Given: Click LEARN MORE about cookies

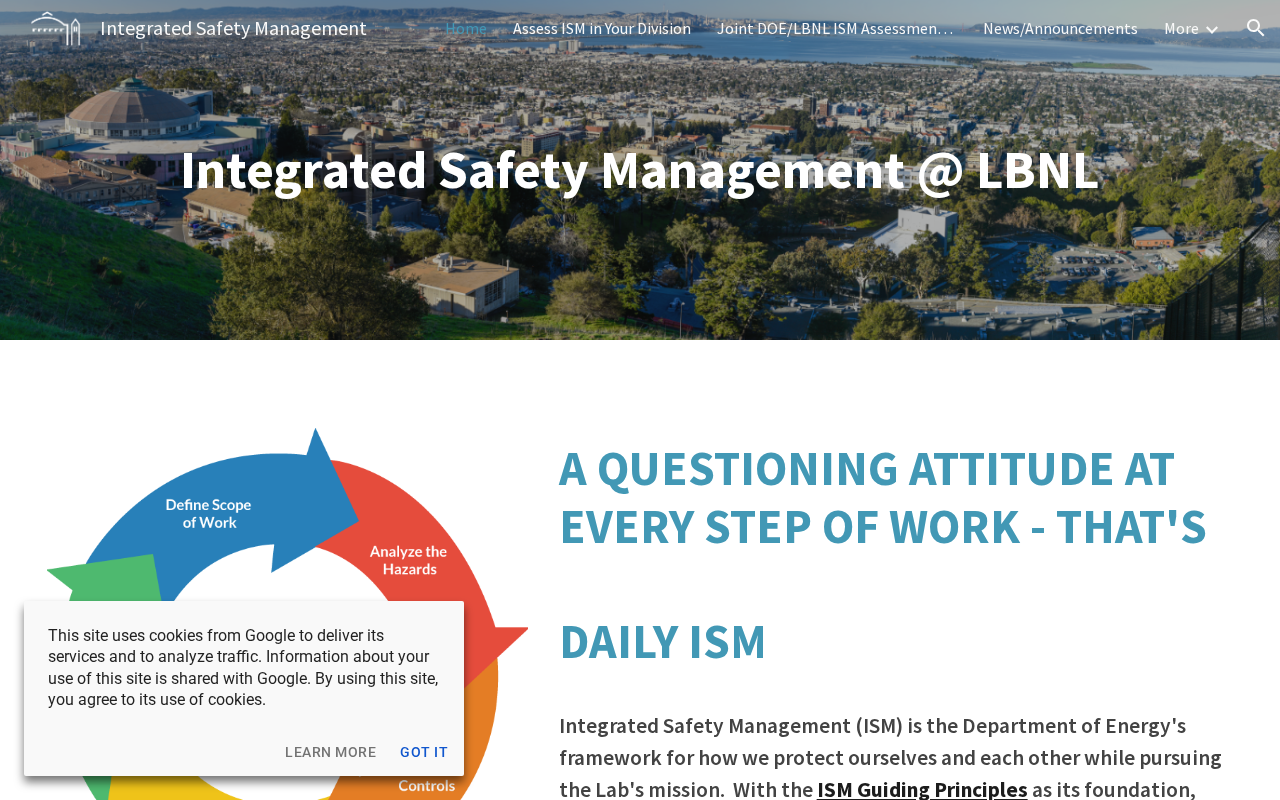Looking at the screenshot, I should click(331, 752).
